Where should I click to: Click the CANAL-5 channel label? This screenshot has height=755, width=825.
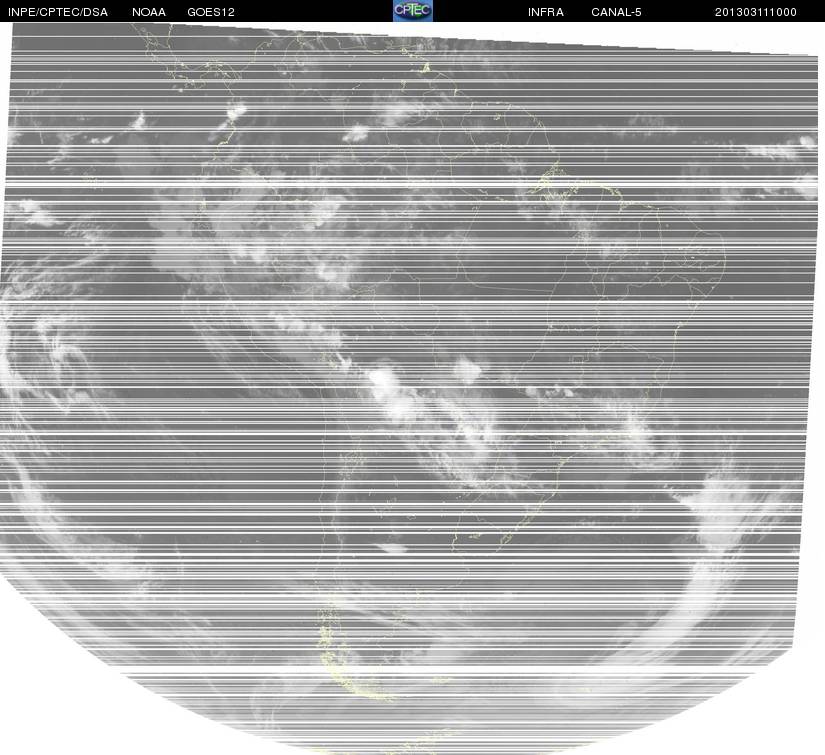point(616,12)
